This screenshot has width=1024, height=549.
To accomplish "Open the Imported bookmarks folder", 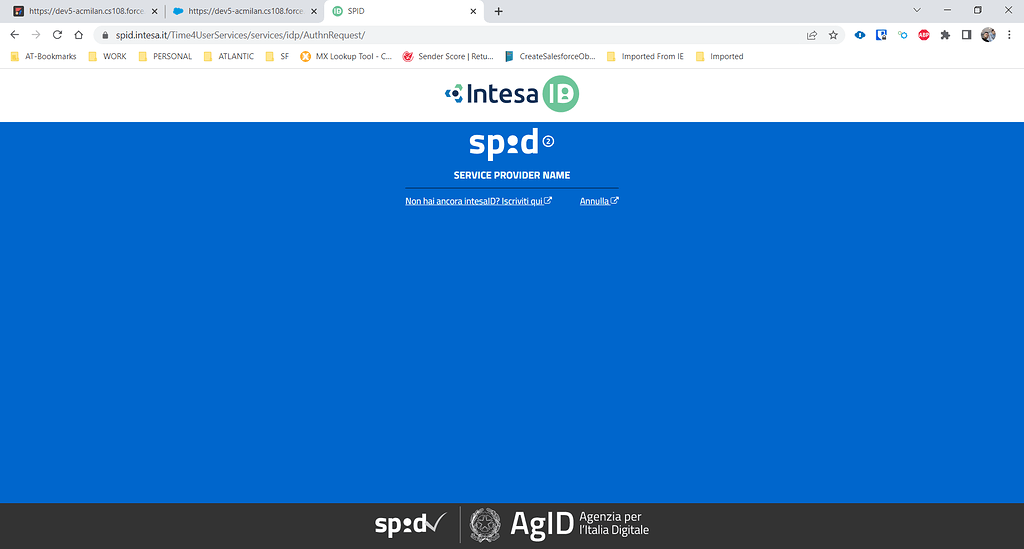I will pos(720,57).
